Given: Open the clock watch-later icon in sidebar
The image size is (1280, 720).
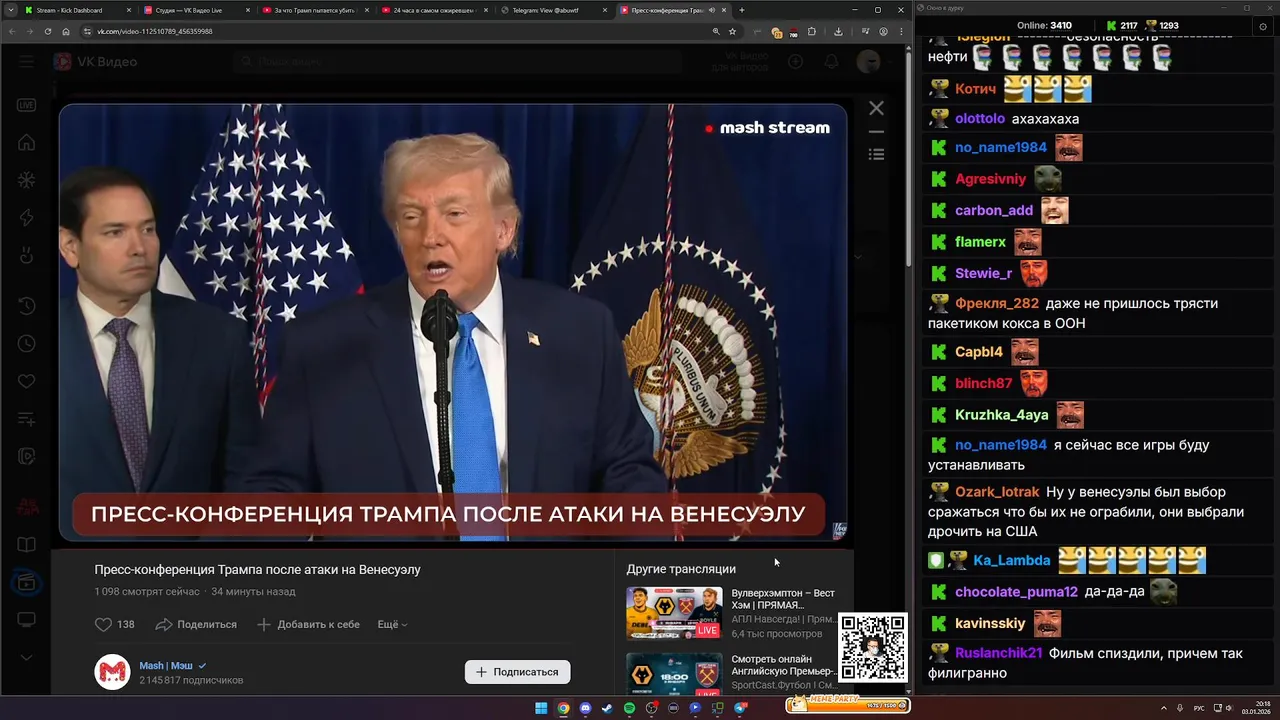Looking at the screenshot, I should click(27, 343).
